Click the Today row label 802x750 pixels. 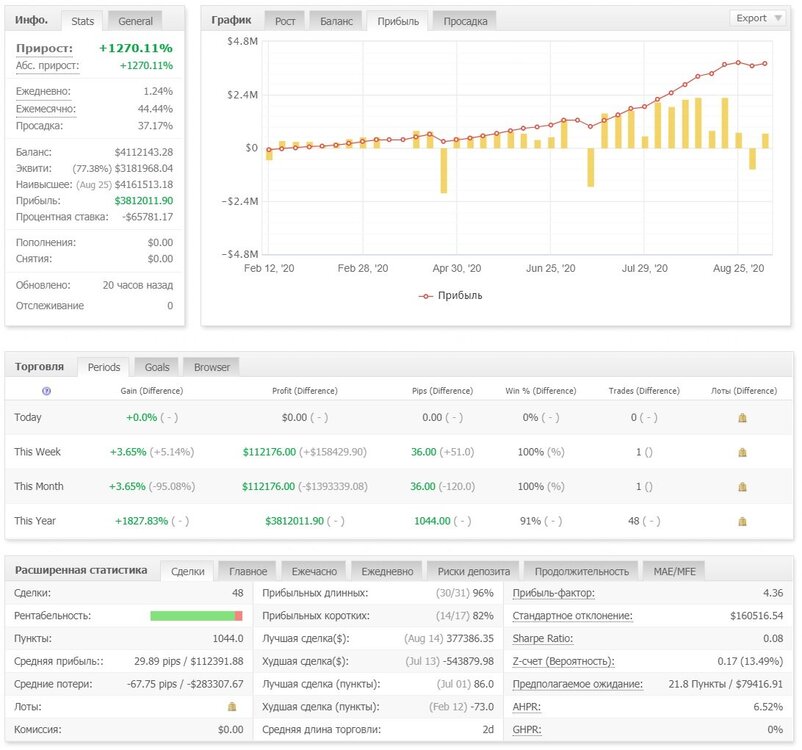28,417
